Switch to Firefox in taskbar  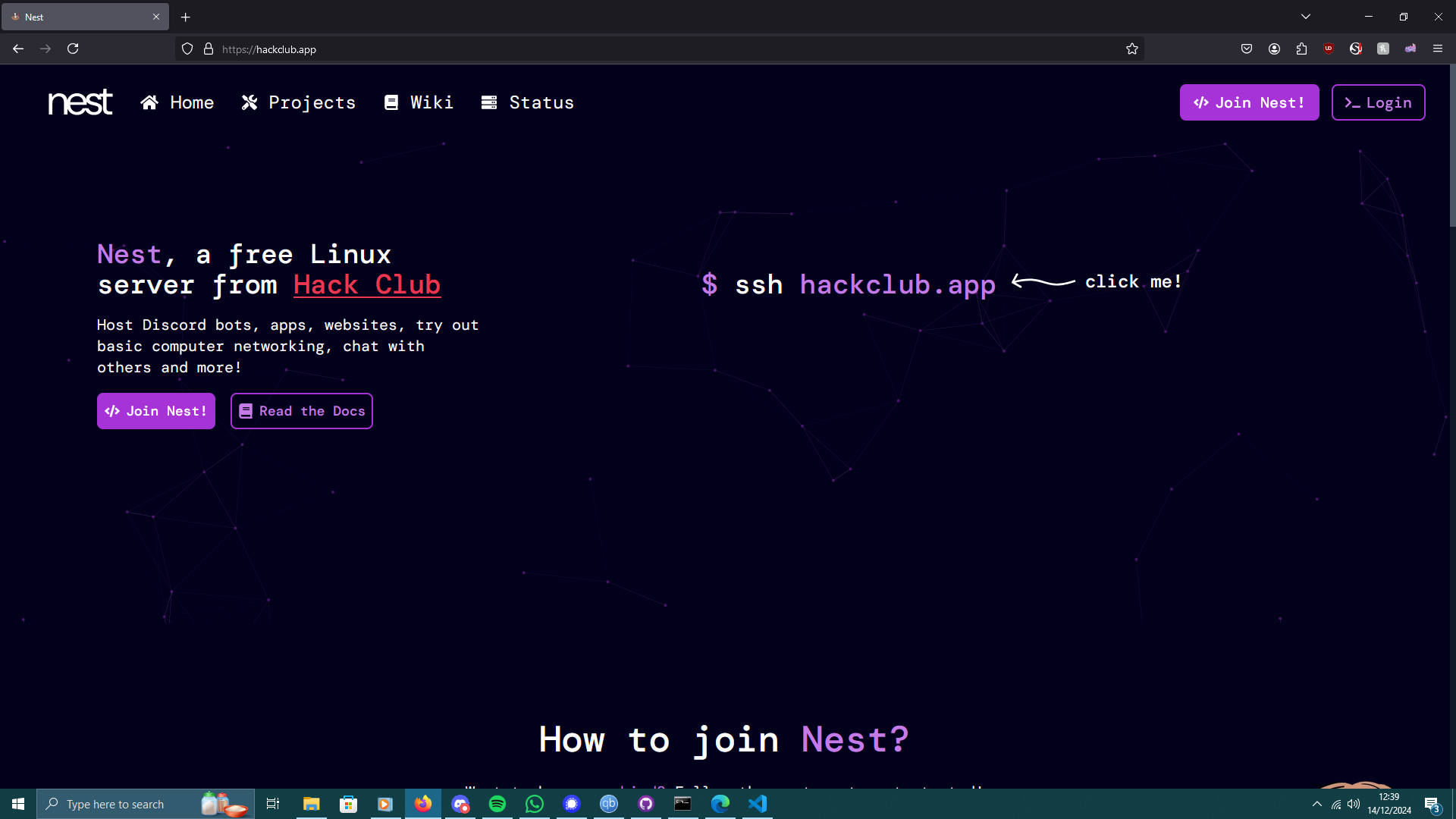423,804
